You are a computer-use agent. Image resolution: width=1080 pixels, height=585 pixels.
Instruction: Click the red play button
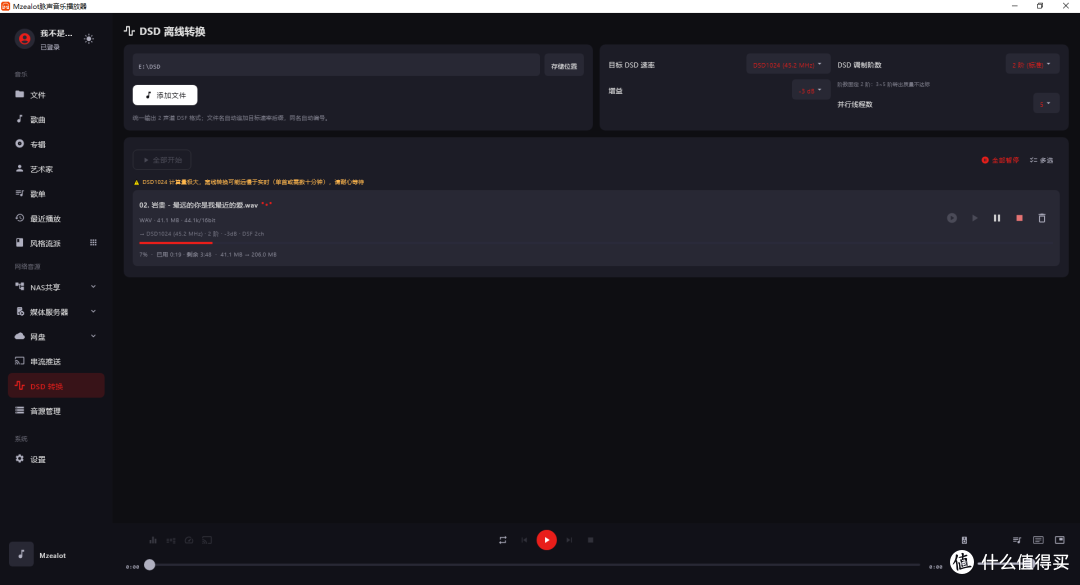[547, 540]
